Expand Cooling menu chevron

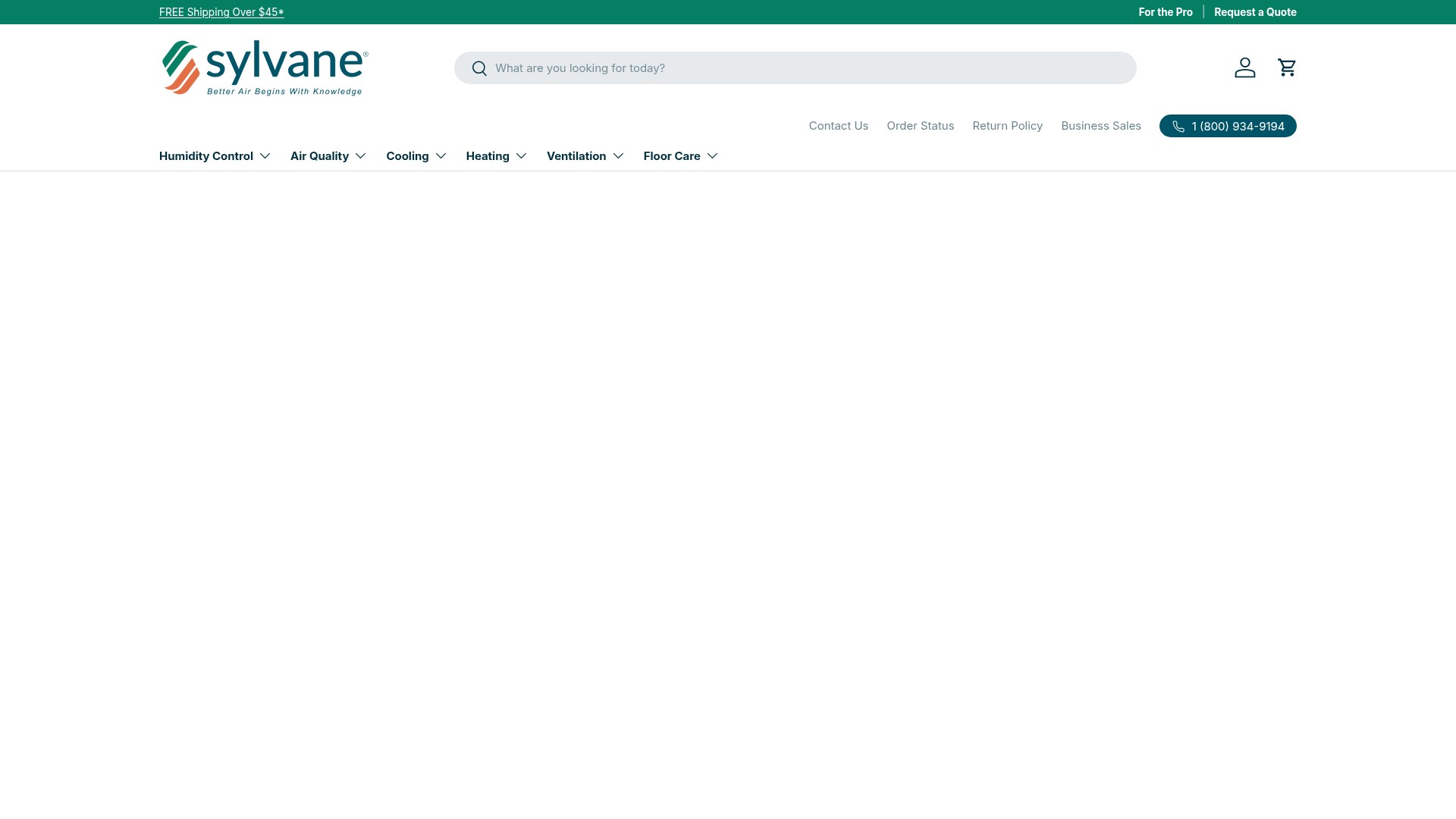[x=441, y=156]
